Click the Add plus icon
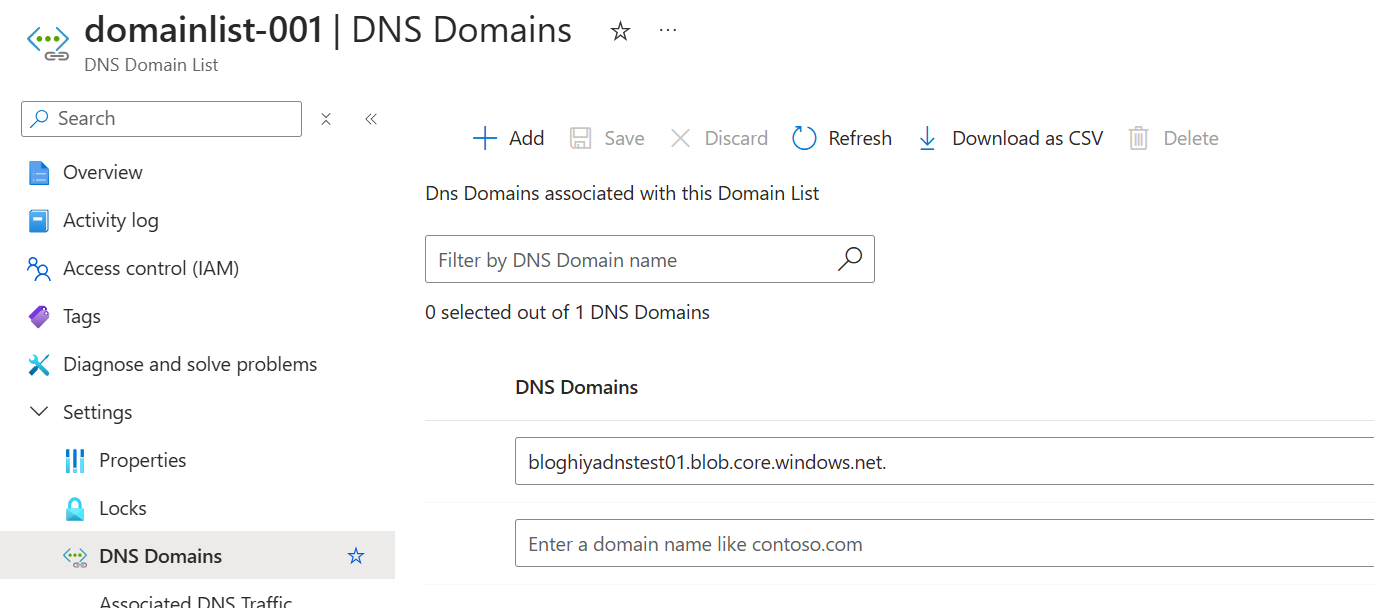 point(485,138)
